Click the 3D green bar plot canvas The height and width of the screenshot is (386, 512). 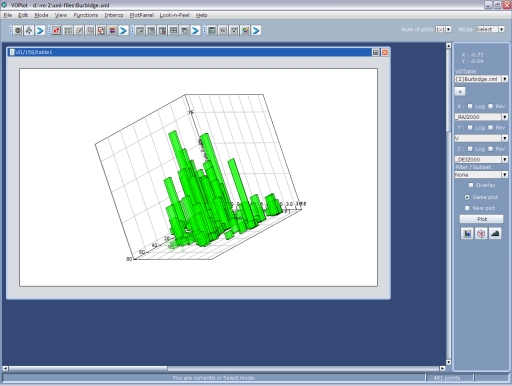[x=198, y=177]
